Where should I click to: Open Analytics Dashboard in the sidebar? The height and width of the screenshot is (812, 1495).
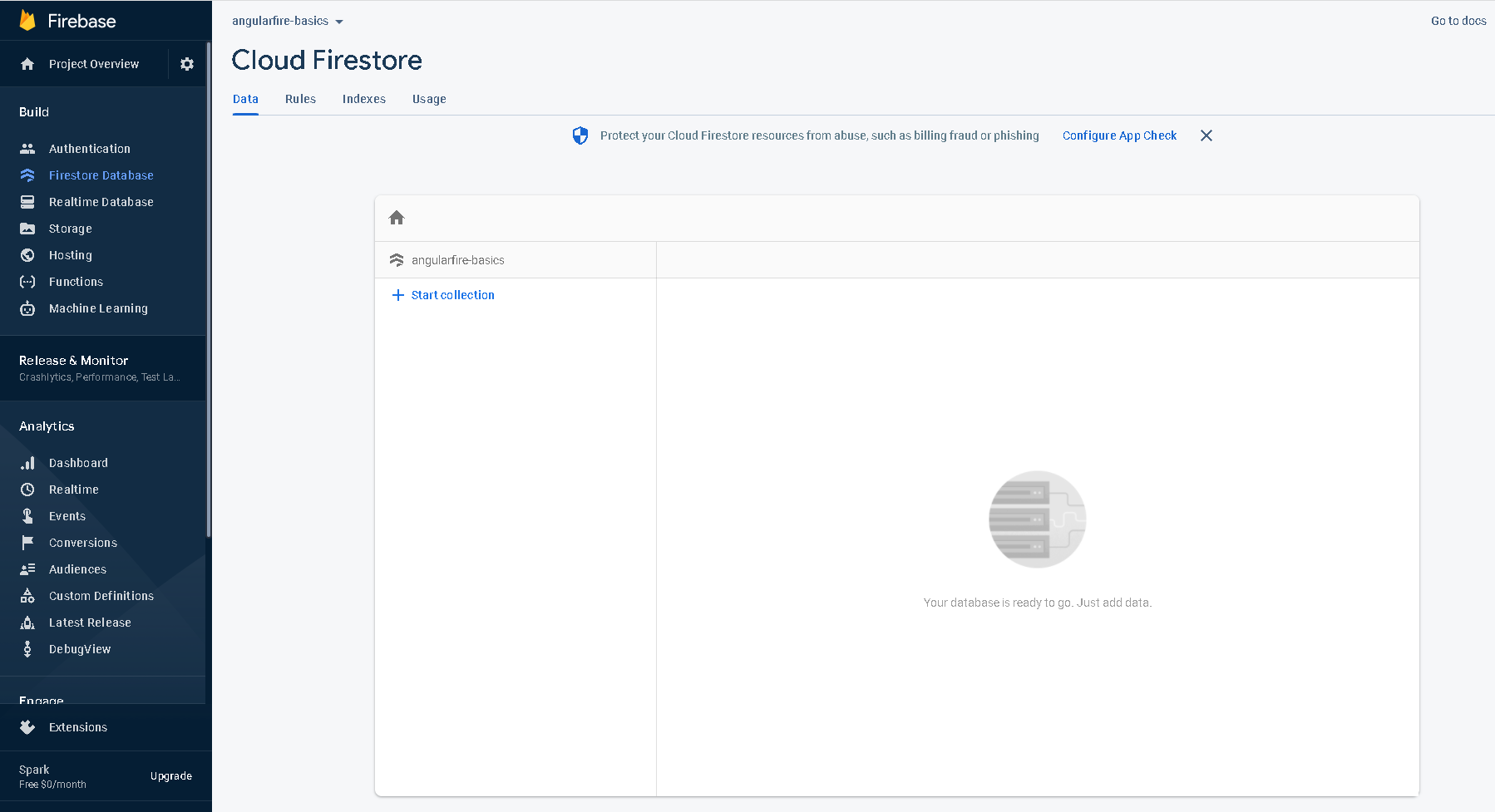78,463
